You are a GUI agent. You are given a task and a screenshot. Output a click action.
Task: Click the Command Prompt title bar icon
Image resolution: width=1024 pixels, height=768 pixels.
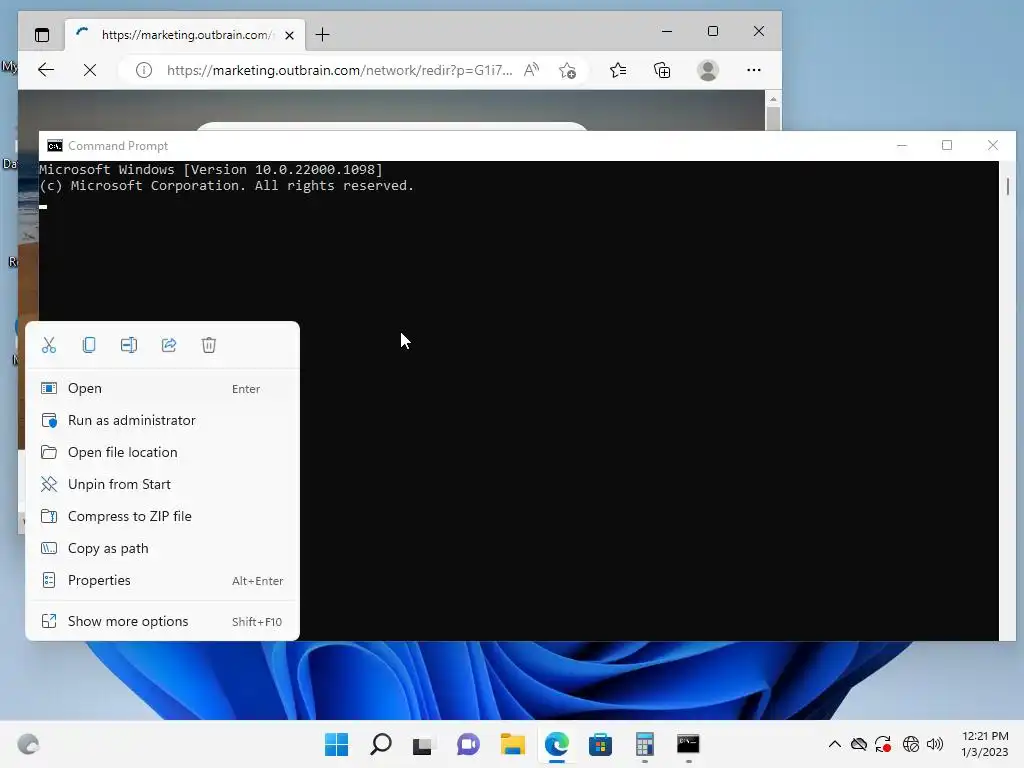point(55,146)
